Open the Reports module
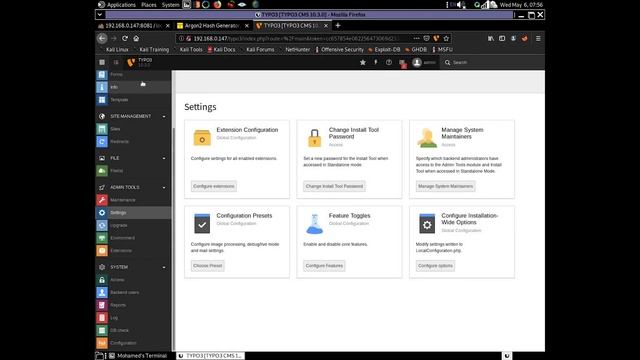 point(133,305)
